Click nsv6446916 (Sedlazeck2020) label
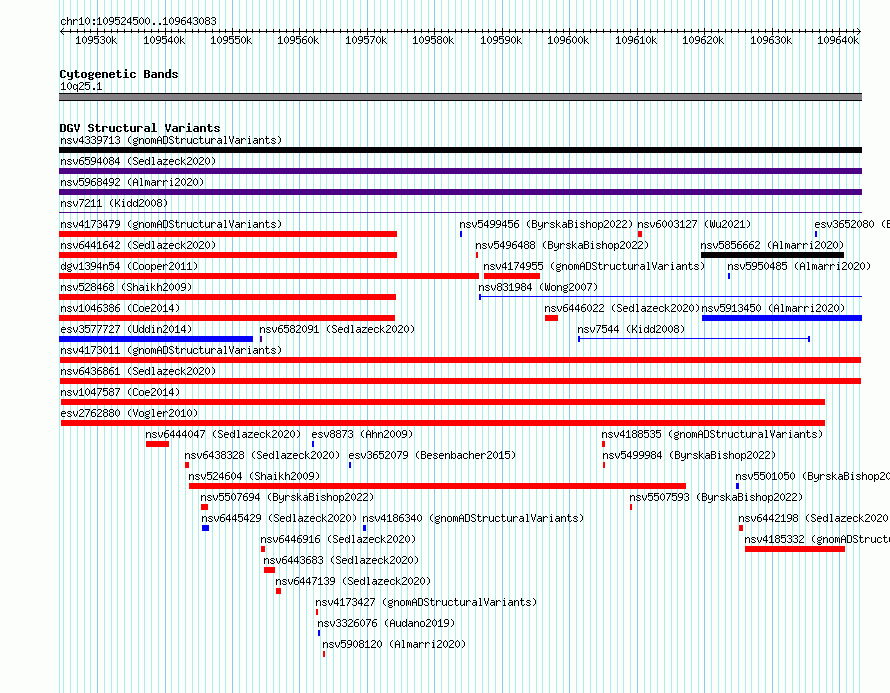The width and height of the screenshot is (890, 693). click(338, 539)
